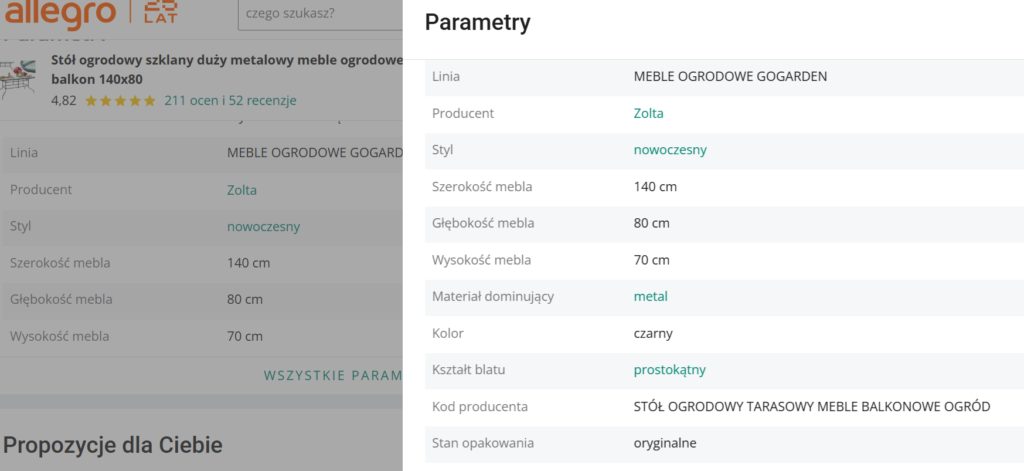Screen dimensions: 1024x471
Task: Click the 'Zolta' producer link in panel
Action: pyautogui.click(x=648, y=113)
